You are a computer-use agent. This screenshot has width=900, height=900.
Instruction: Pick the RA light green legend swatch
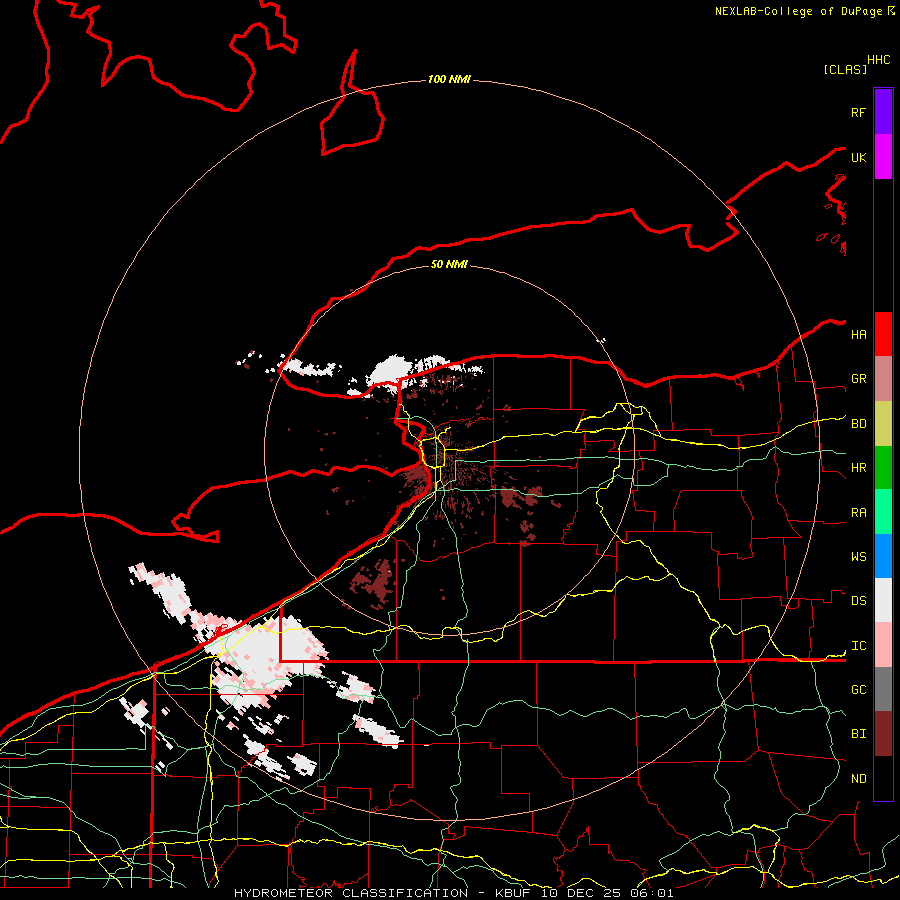coord(883,512)
